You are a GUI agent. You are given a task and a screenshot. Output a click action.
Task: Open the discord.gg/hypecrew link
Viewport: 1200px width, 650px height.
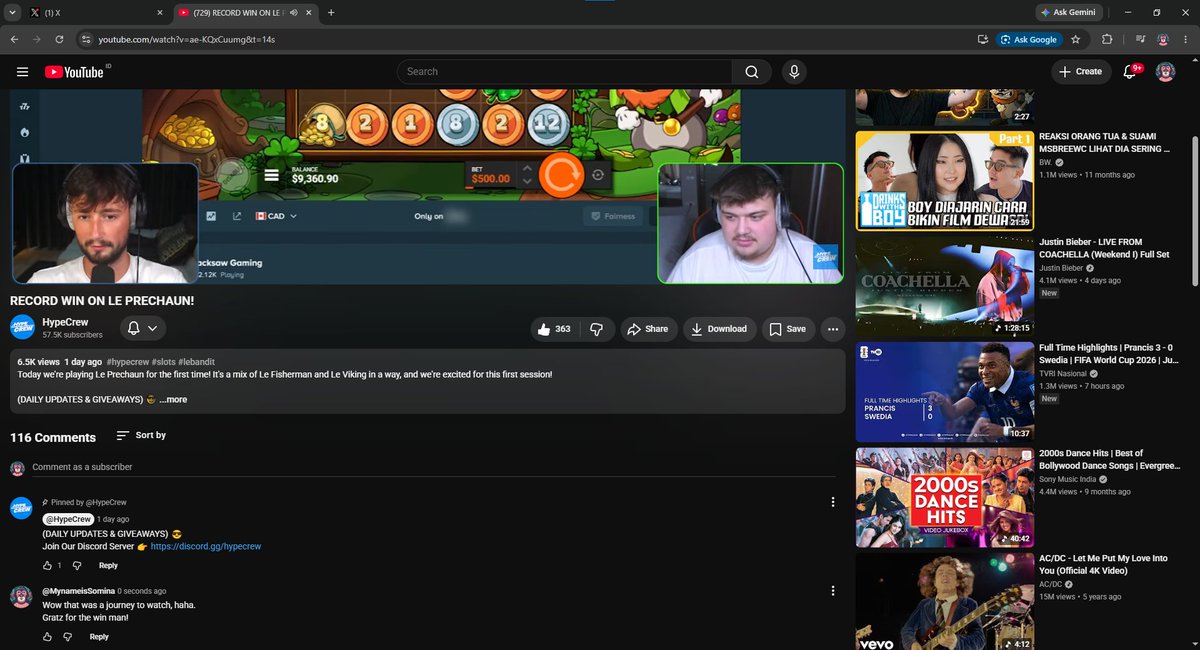click(206, 547)
